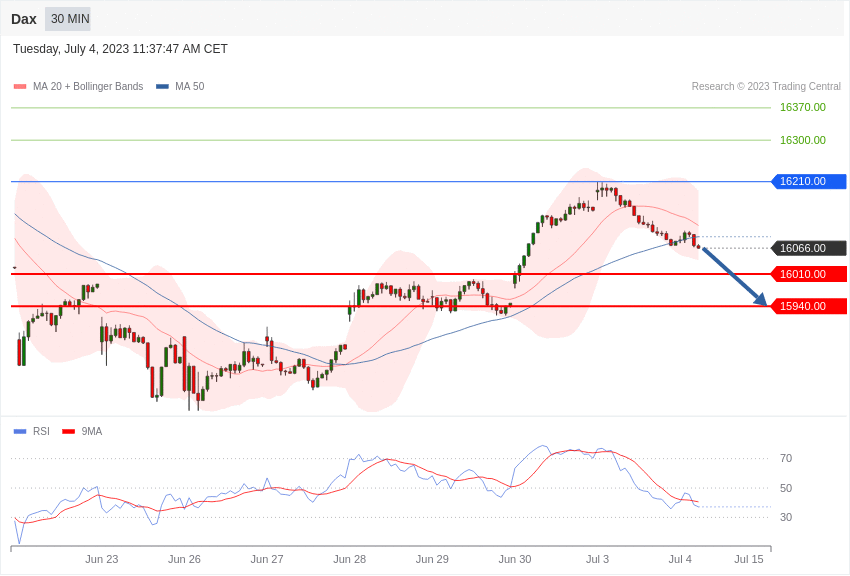Click the RSI 70 level label
Screen dimensions: 850x576
786,458
